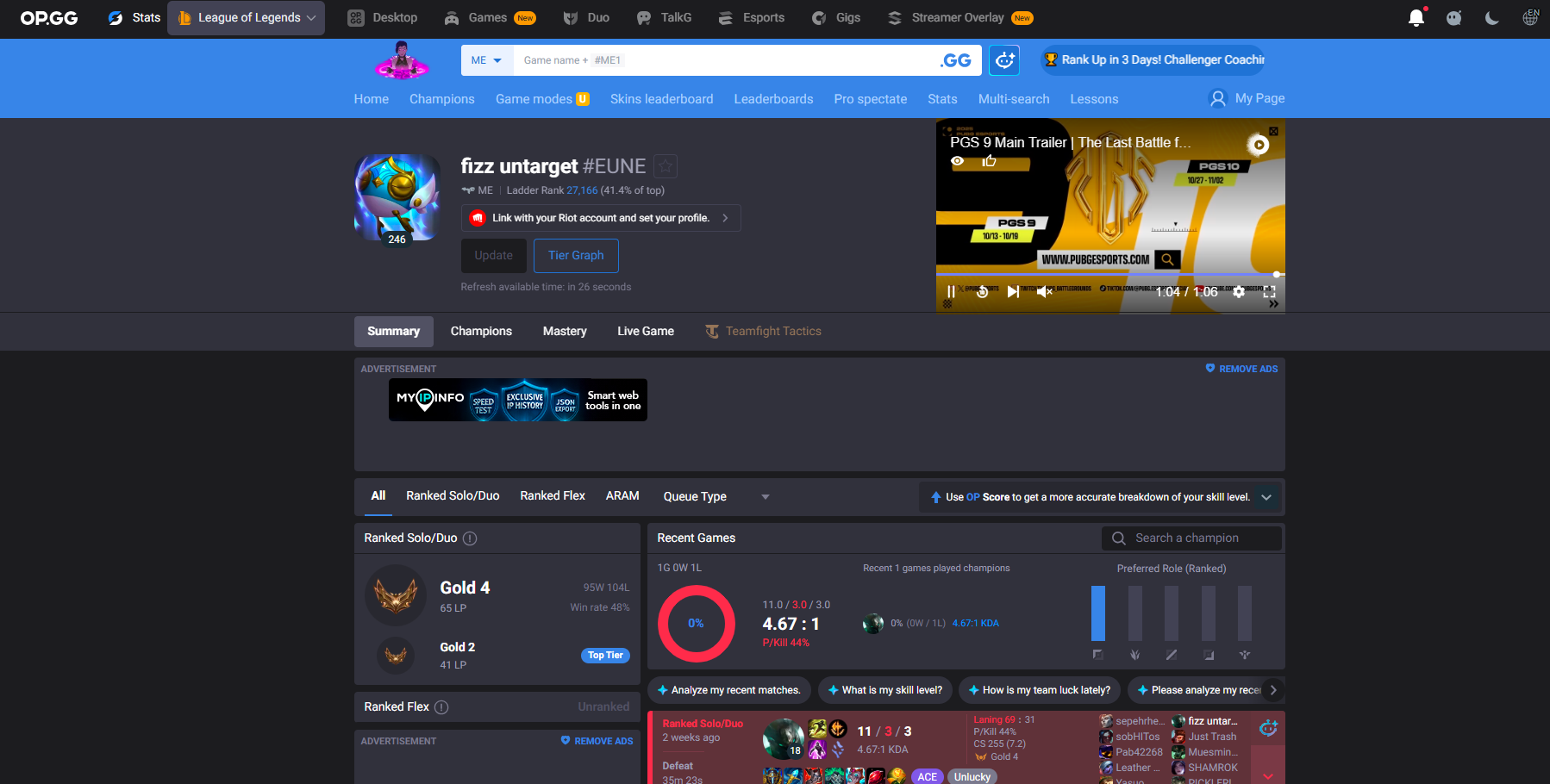
Task: Toggle dark mode with the moon icon
Action: (x=1491, y=17)
